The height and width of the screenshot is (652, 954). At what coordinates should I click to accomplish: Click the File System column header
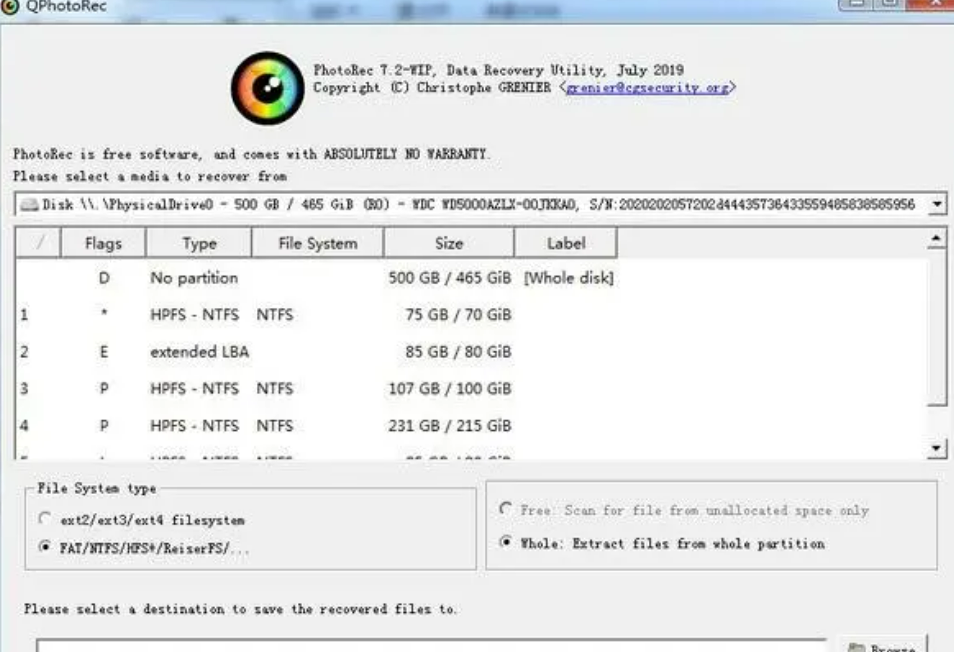[318, 243]
